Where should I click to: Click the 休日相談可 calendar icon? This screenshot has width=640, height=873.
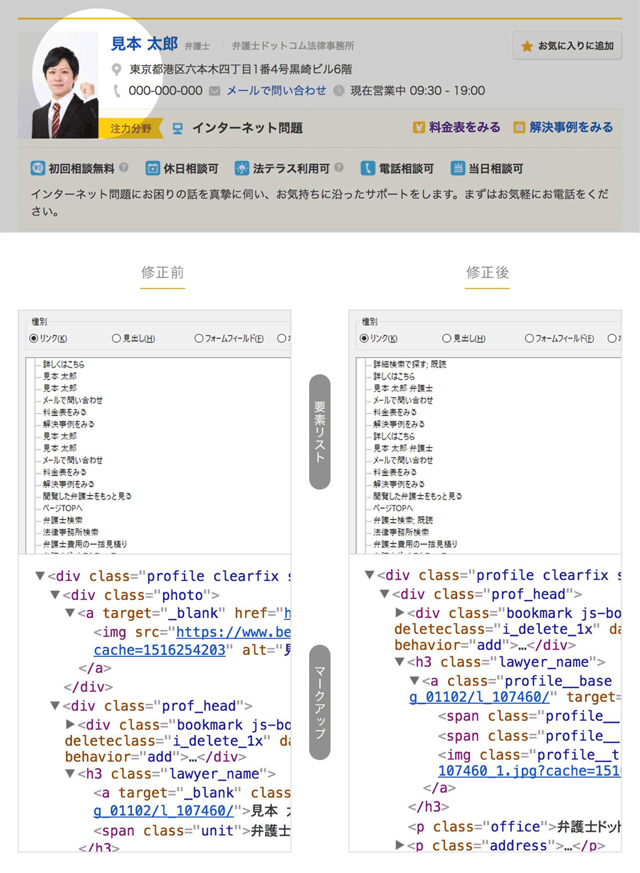point(153,169)
